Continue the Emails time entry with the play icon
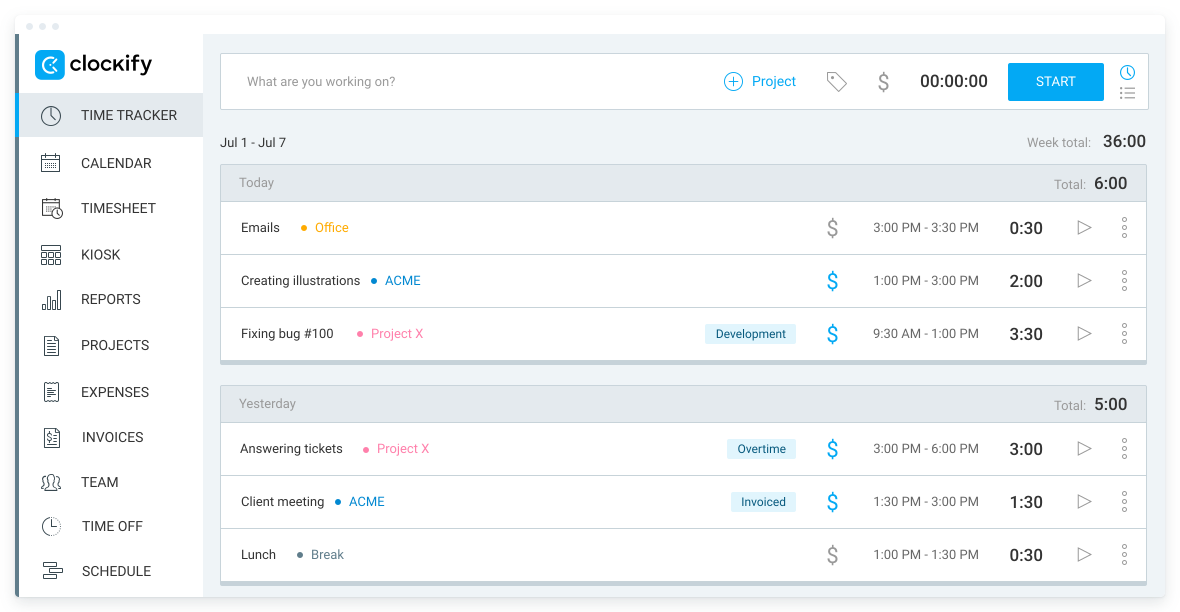Viewport: 1180px width, 612px height. click(x=1084, y=227)
